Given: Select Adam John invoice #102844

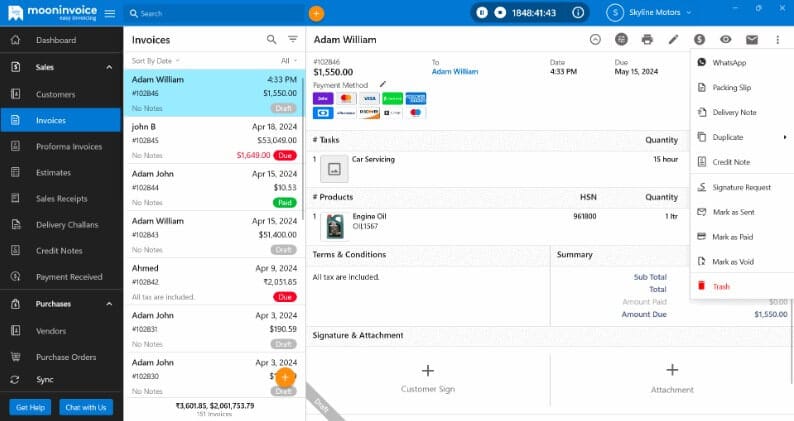Looking at the screenshot, I should point(214,187).
